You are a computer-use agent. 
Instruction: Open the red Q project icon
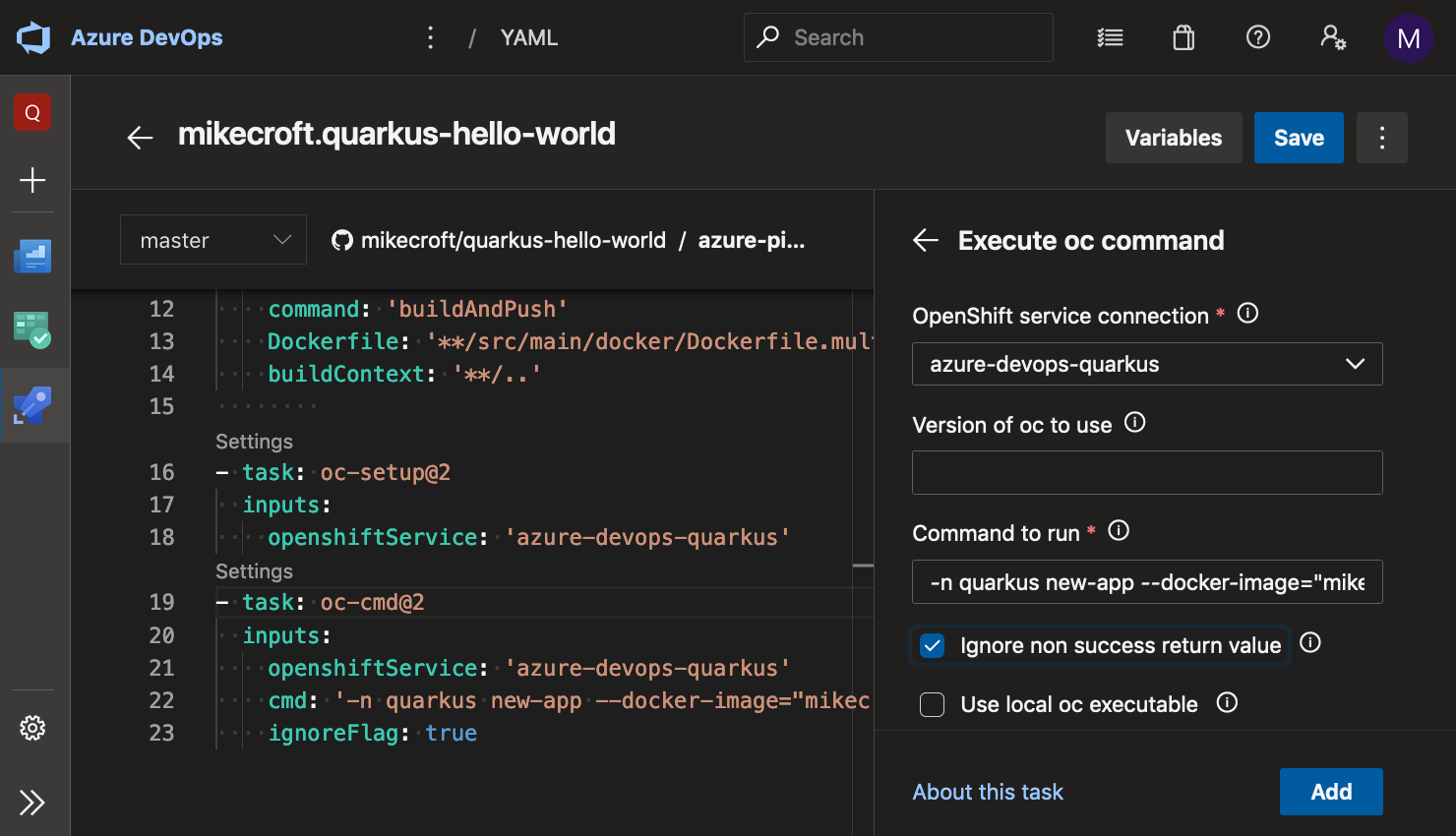[32, 112]
